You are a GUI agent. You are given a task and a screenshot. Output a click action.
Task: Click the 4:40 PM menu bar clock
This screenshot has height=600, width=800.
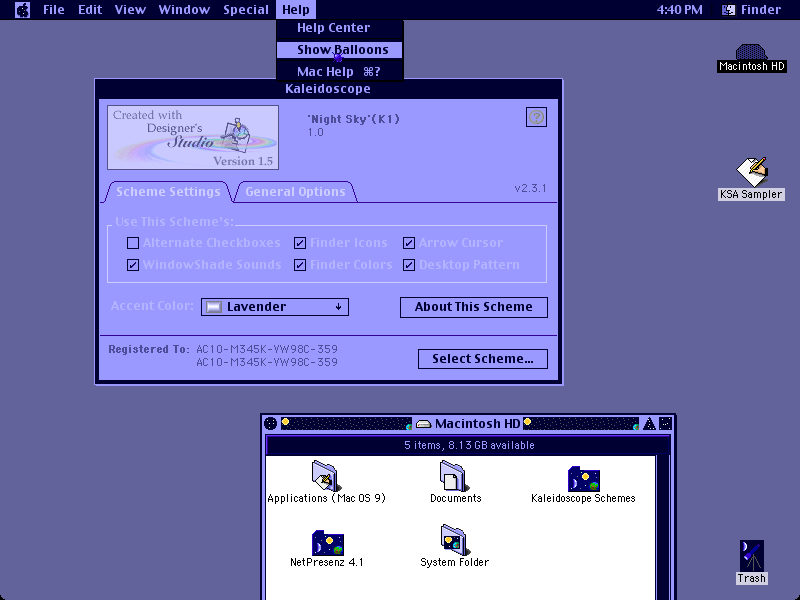point(680,10)
